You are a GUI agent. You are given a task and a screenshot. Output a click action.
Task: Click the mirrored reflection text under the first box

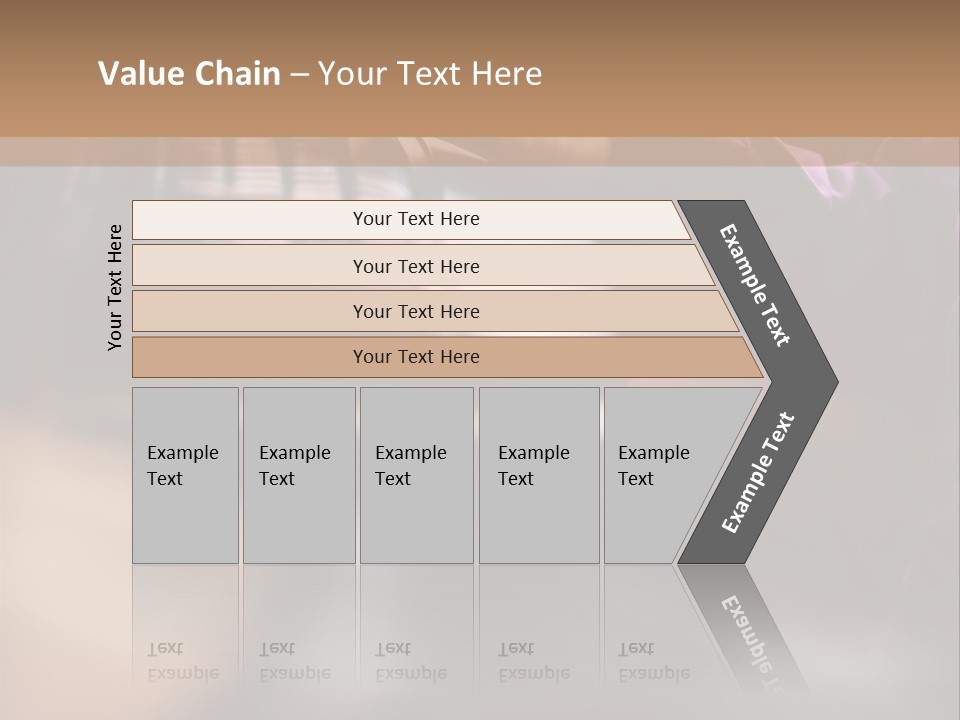click(x=181, y=661)
